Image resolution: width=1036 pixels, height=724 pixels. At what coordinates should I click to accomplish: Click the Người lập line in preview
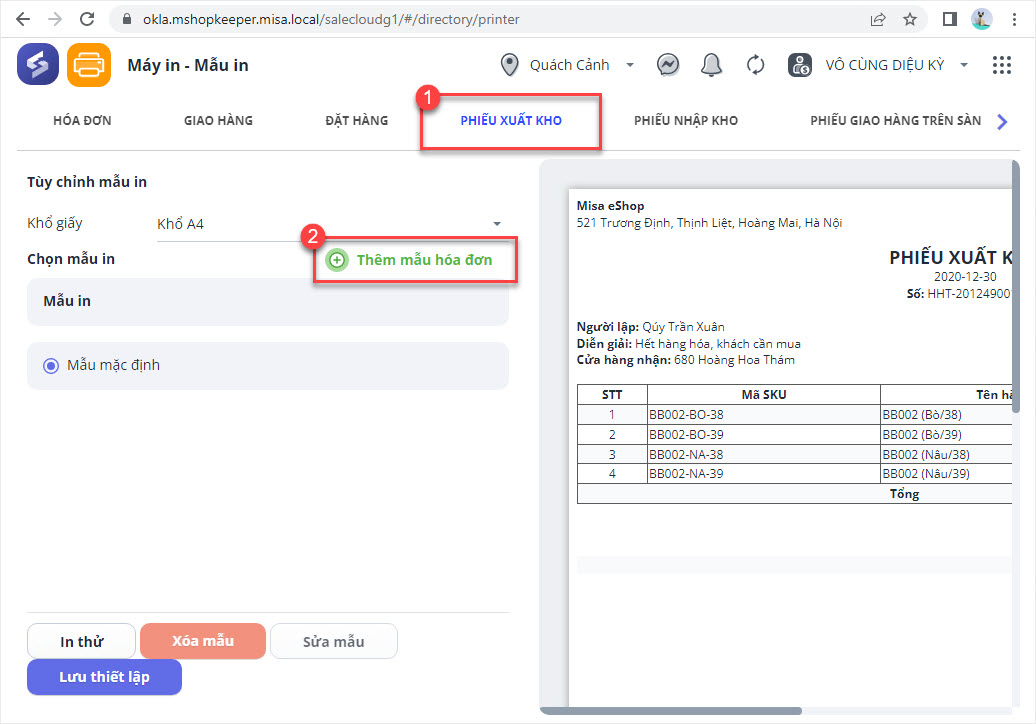(650, 326)
